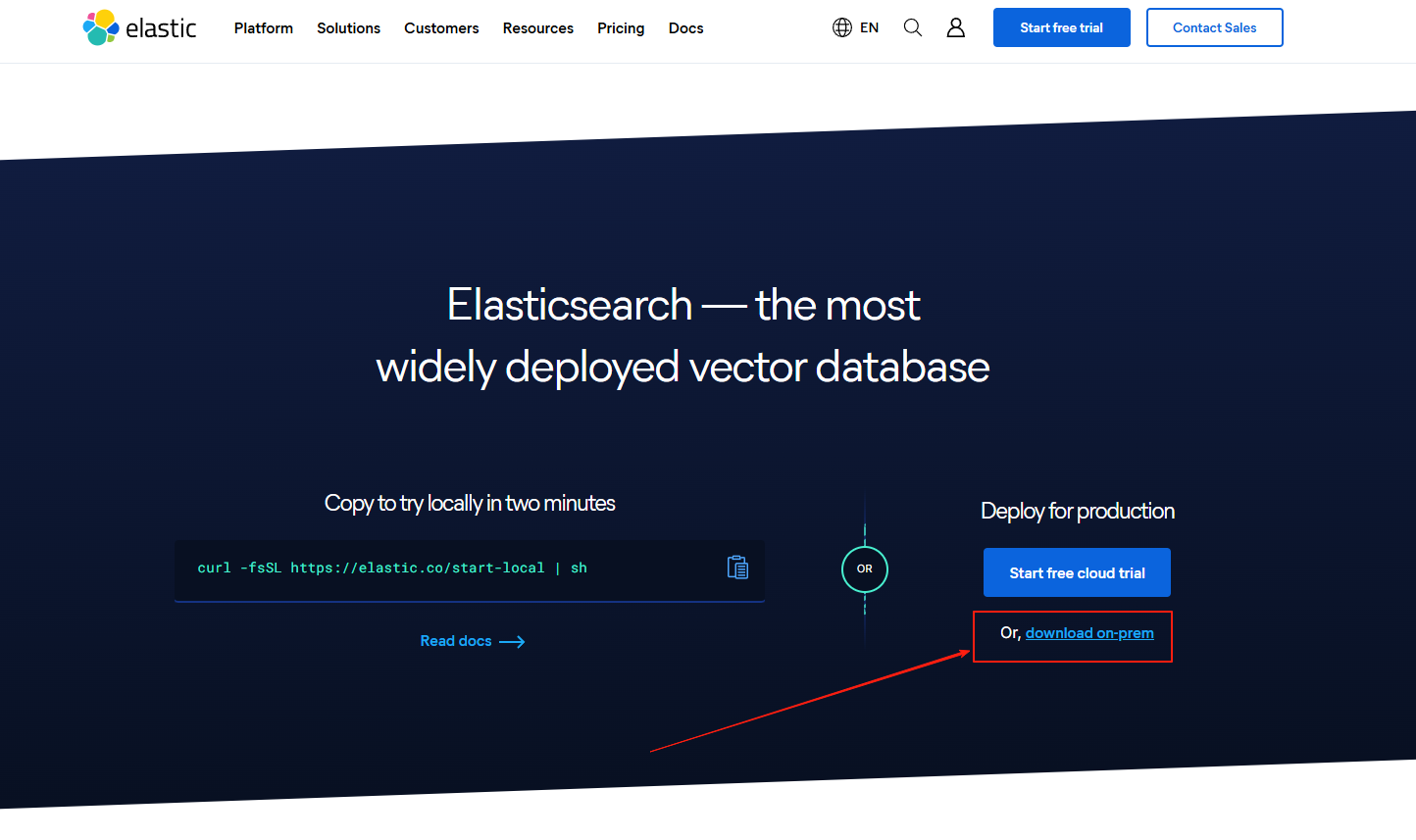The image size is (1416, 840).
Task: Click the Deploy for production heading
Action: coord(1078,511)
